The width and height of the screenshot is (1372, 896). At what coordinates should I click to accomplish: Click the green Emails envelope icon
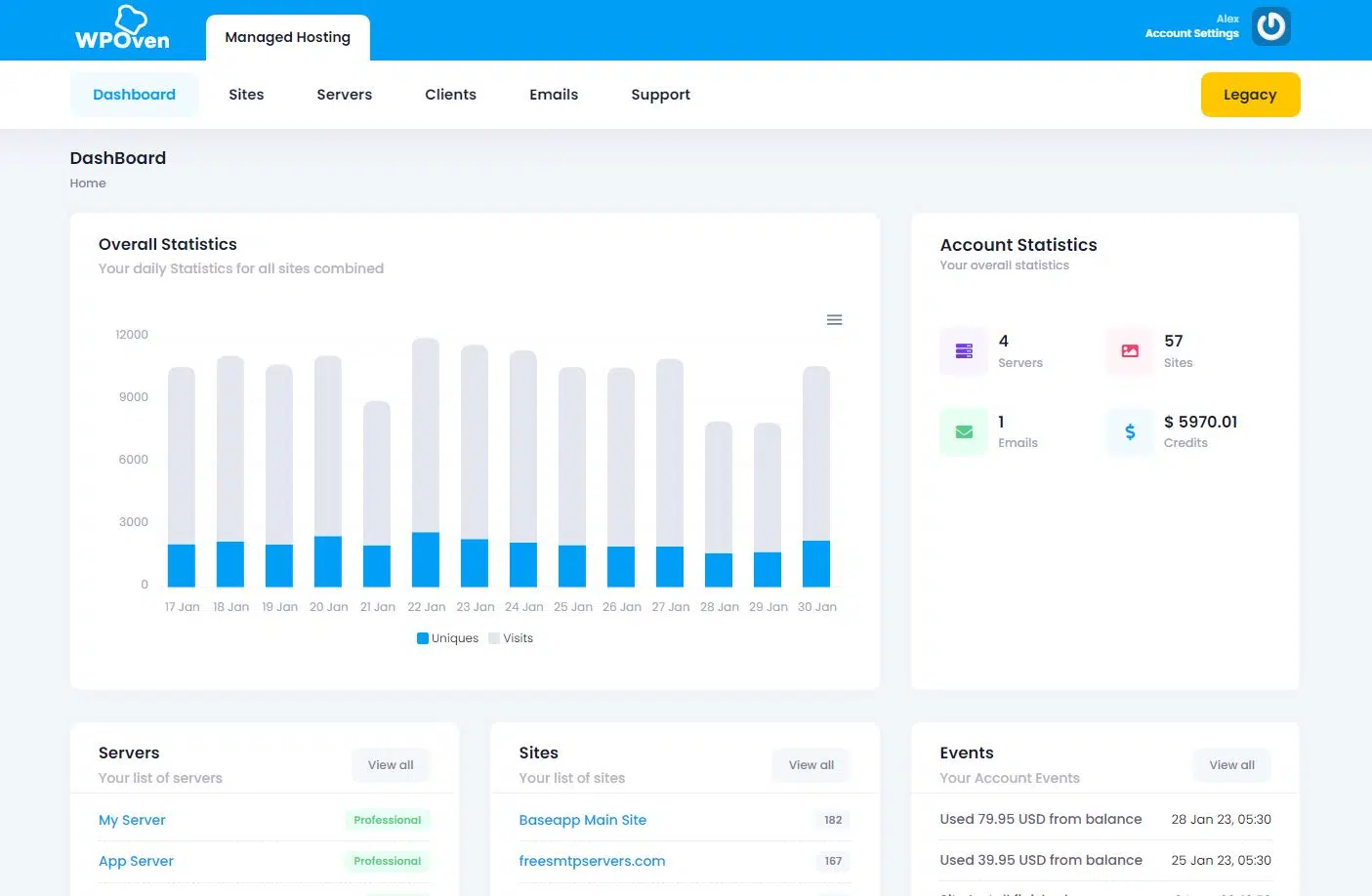[x=964, y=431]
